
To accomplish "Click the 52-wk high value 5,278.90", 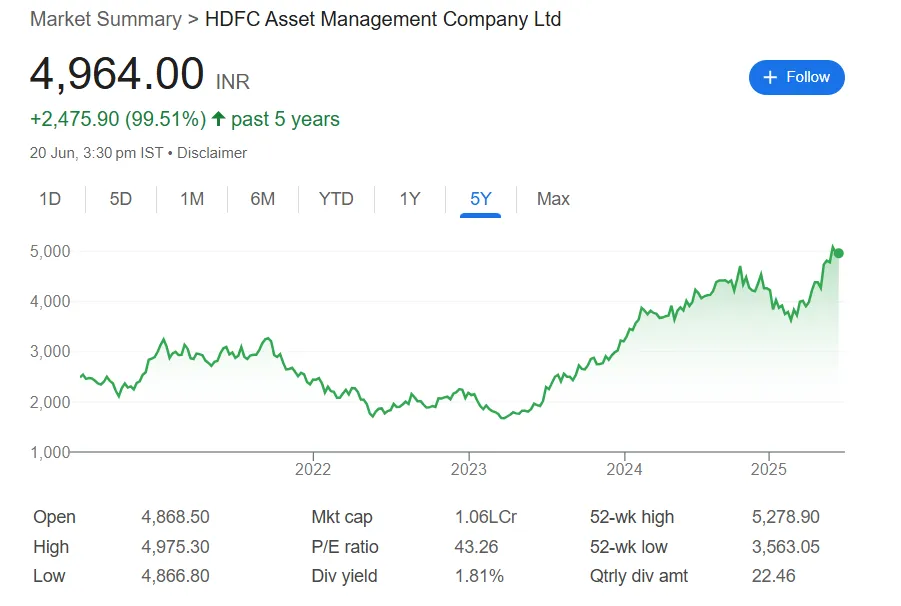I will point(786,516).
